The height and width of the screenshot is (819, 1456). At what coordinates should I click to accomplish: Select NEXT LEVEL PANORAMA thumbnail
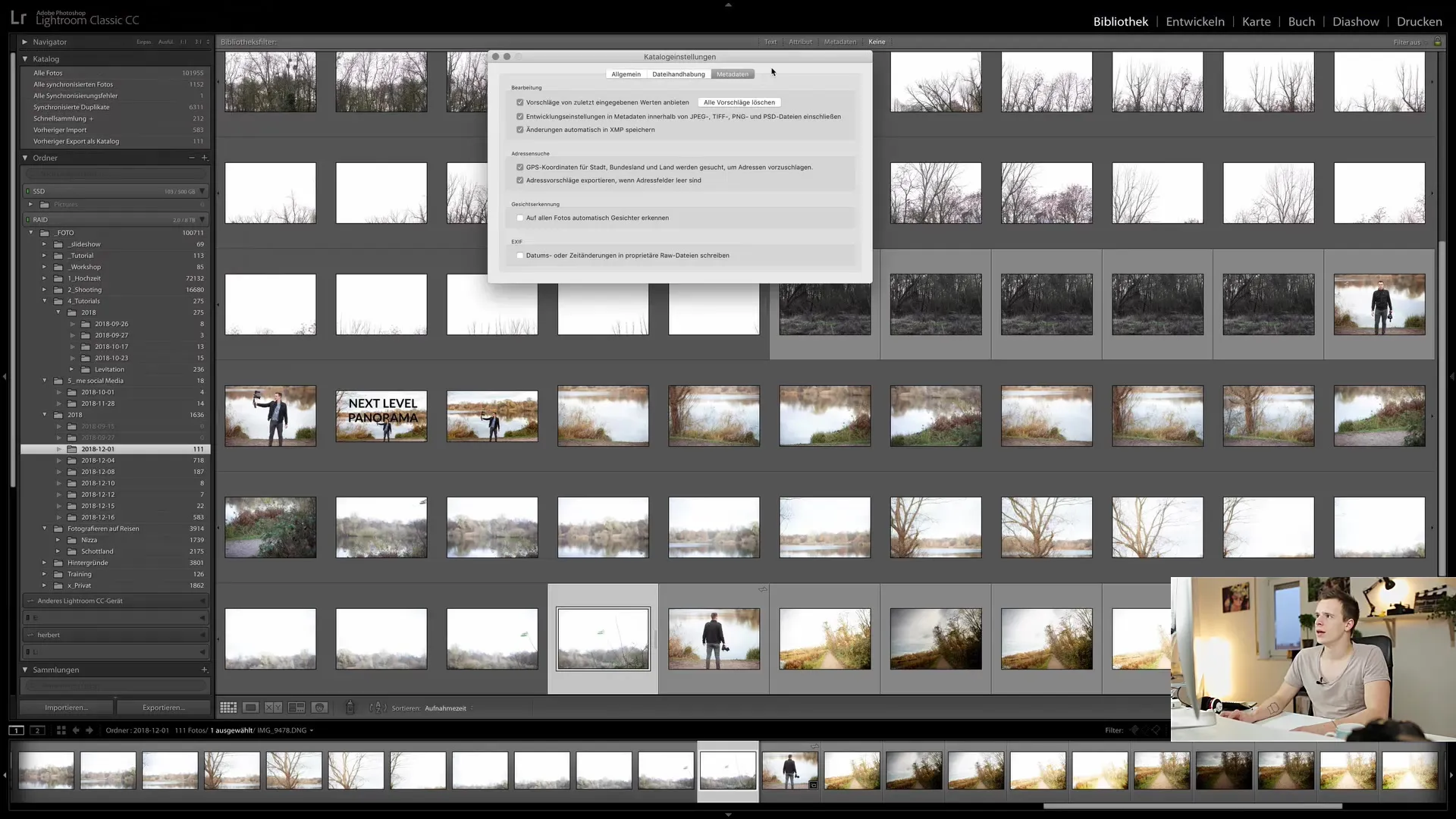pyautogui.click(x=381, y=416)
